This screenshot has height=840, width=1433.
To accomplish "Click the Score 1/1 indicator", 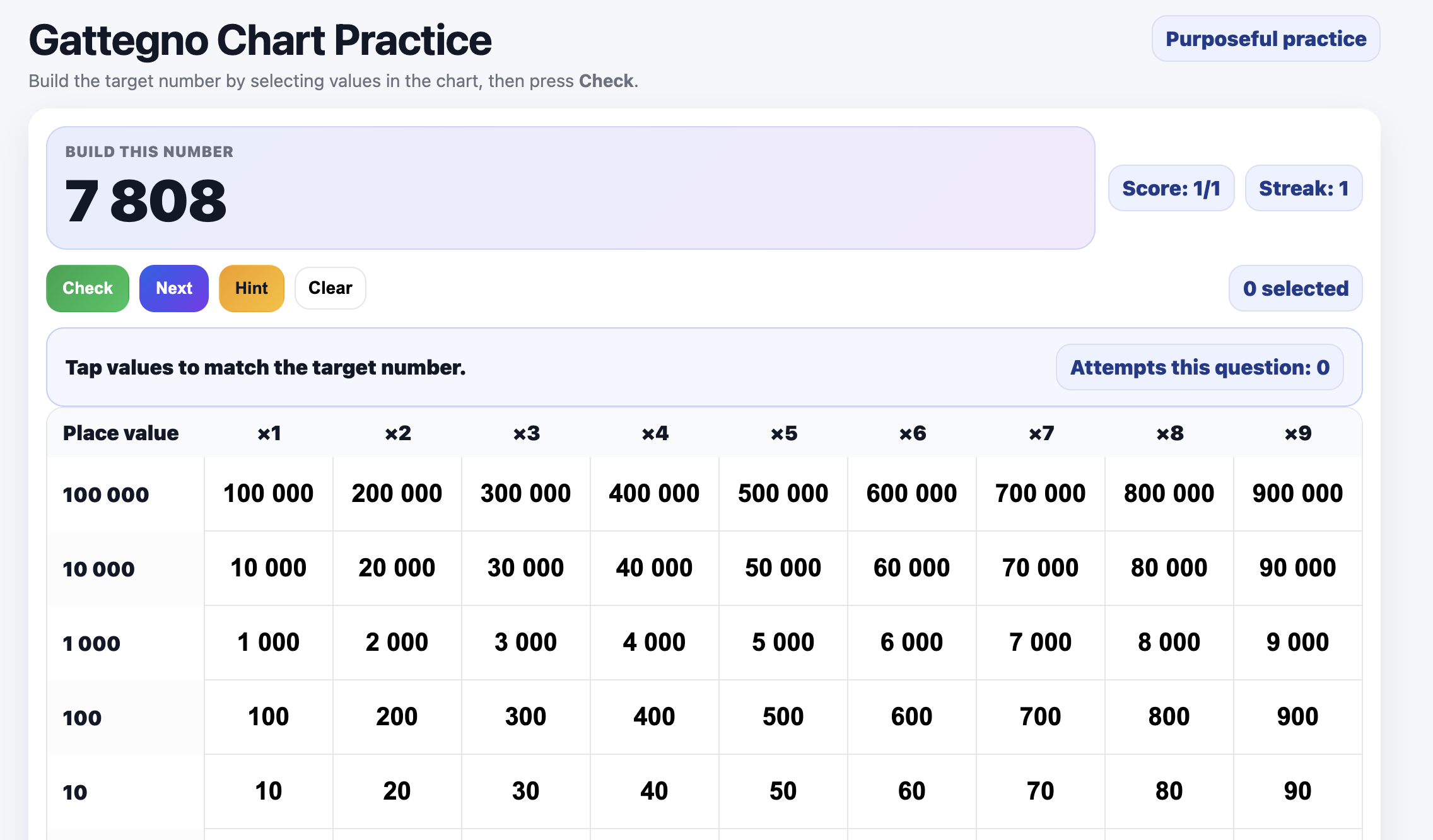I will click(1171, 188).
